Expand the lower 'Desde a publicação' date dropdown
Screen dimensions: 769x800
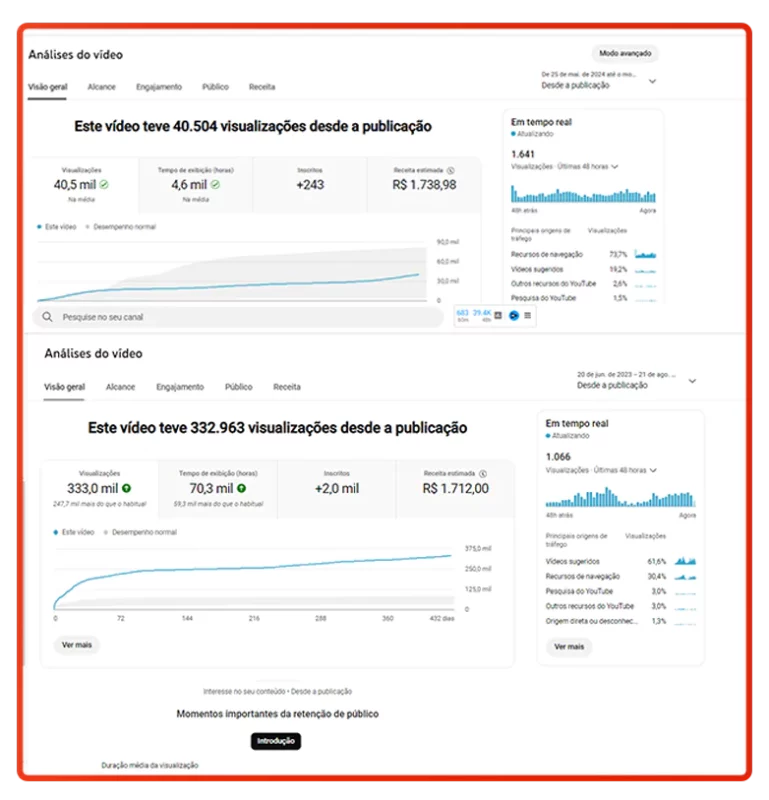pos(692,380)
